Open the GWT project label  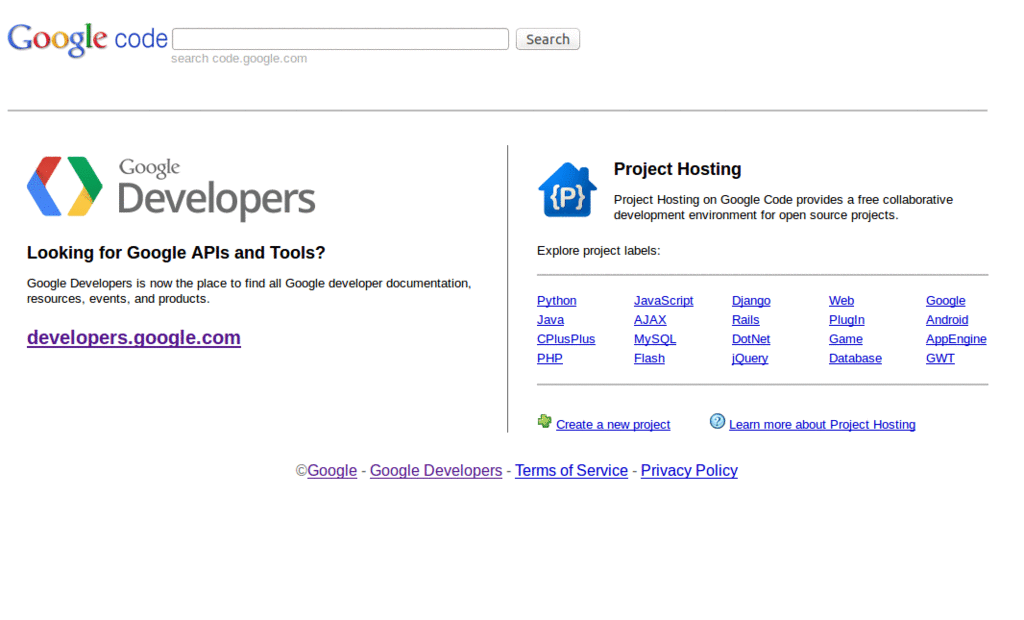click(940, 359)
